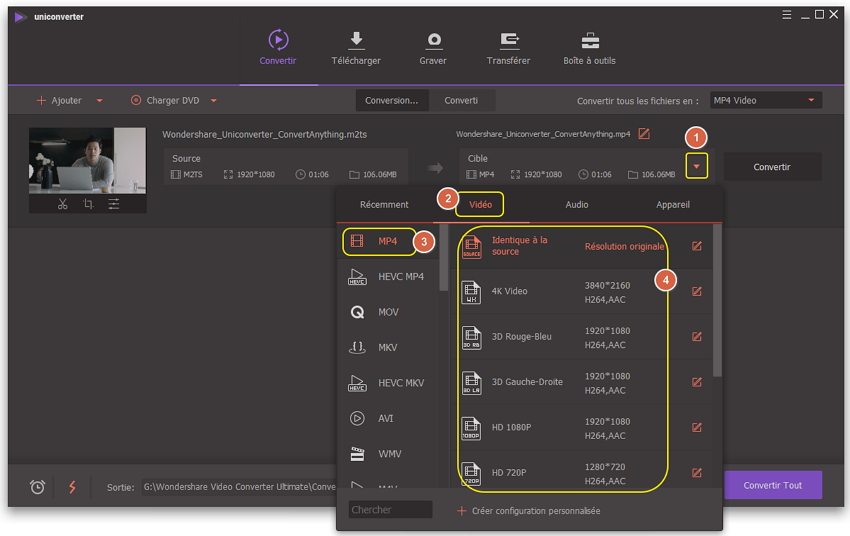The image size is (850, 536).
Task: Click Créer configuration personnalisée
Action: [x=529, y=511]
